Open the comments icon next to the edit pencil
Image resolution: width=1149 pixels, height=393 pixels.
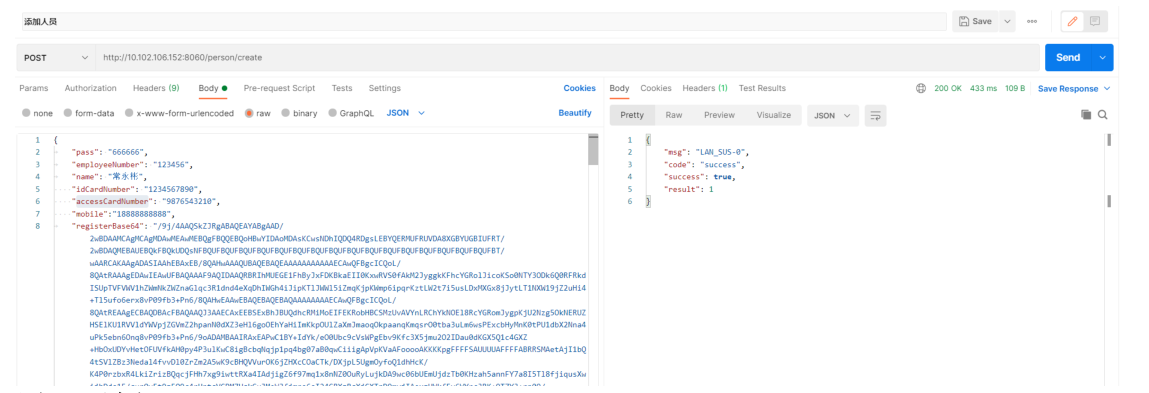tap(1095, 21)
